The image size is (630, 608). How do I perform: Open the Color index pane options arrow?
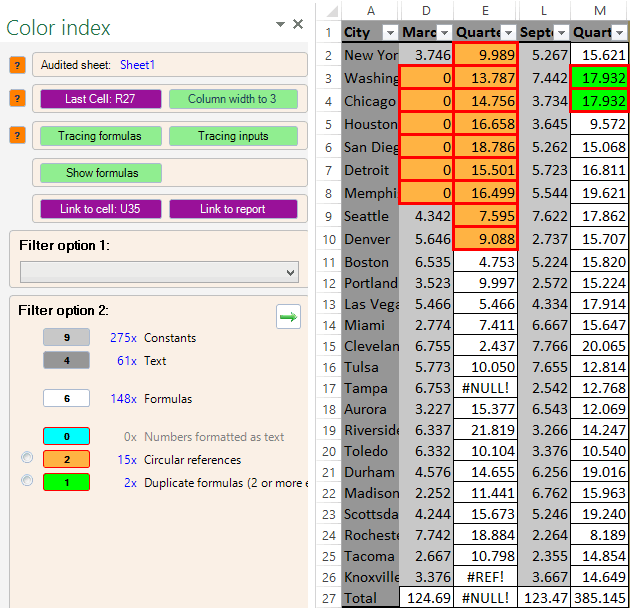point(280,24)
